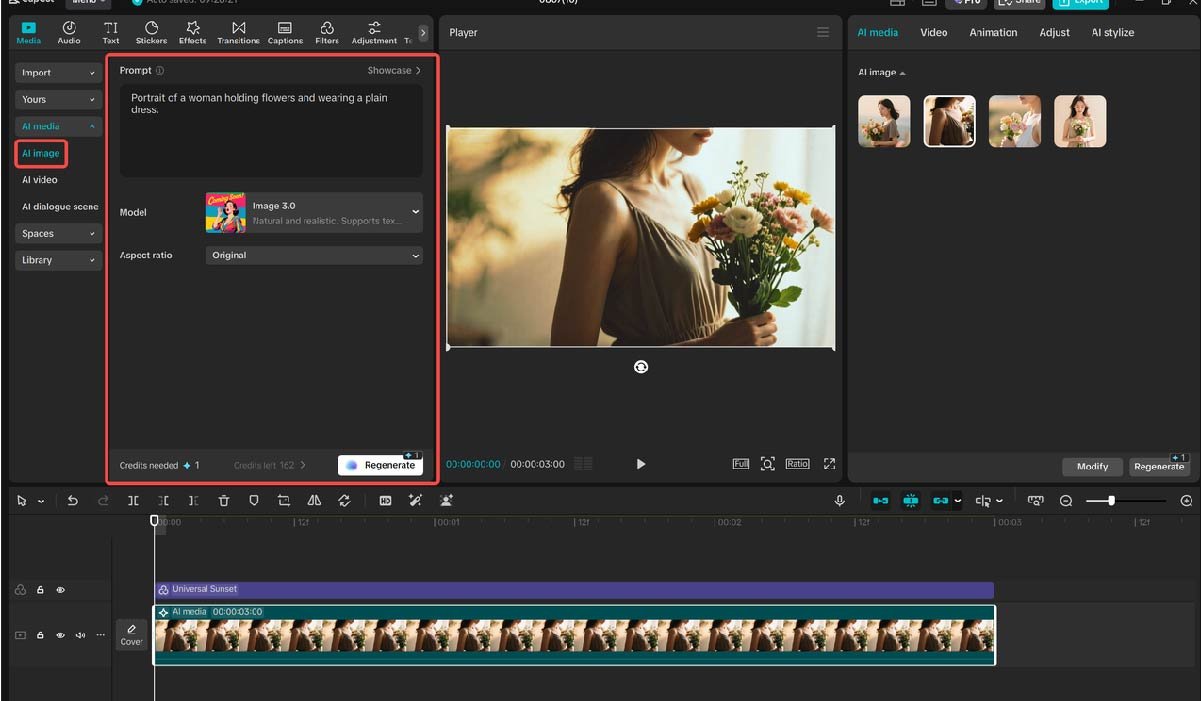Select the first AI image thumbnail
Image resolution: width=1201 pixels, height=701 pixels.
[x=885, y=121]
